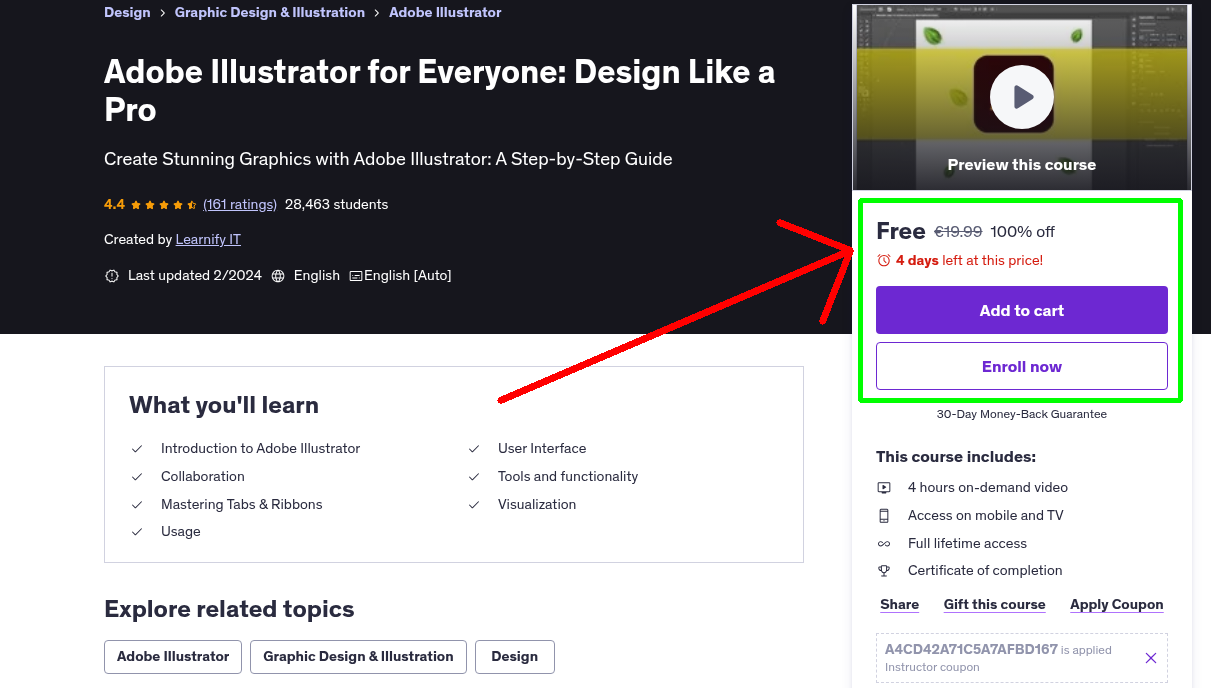Click the Free price label
Image resolution: width=1211 pixels, height=688 pixels.
point(901,231)
